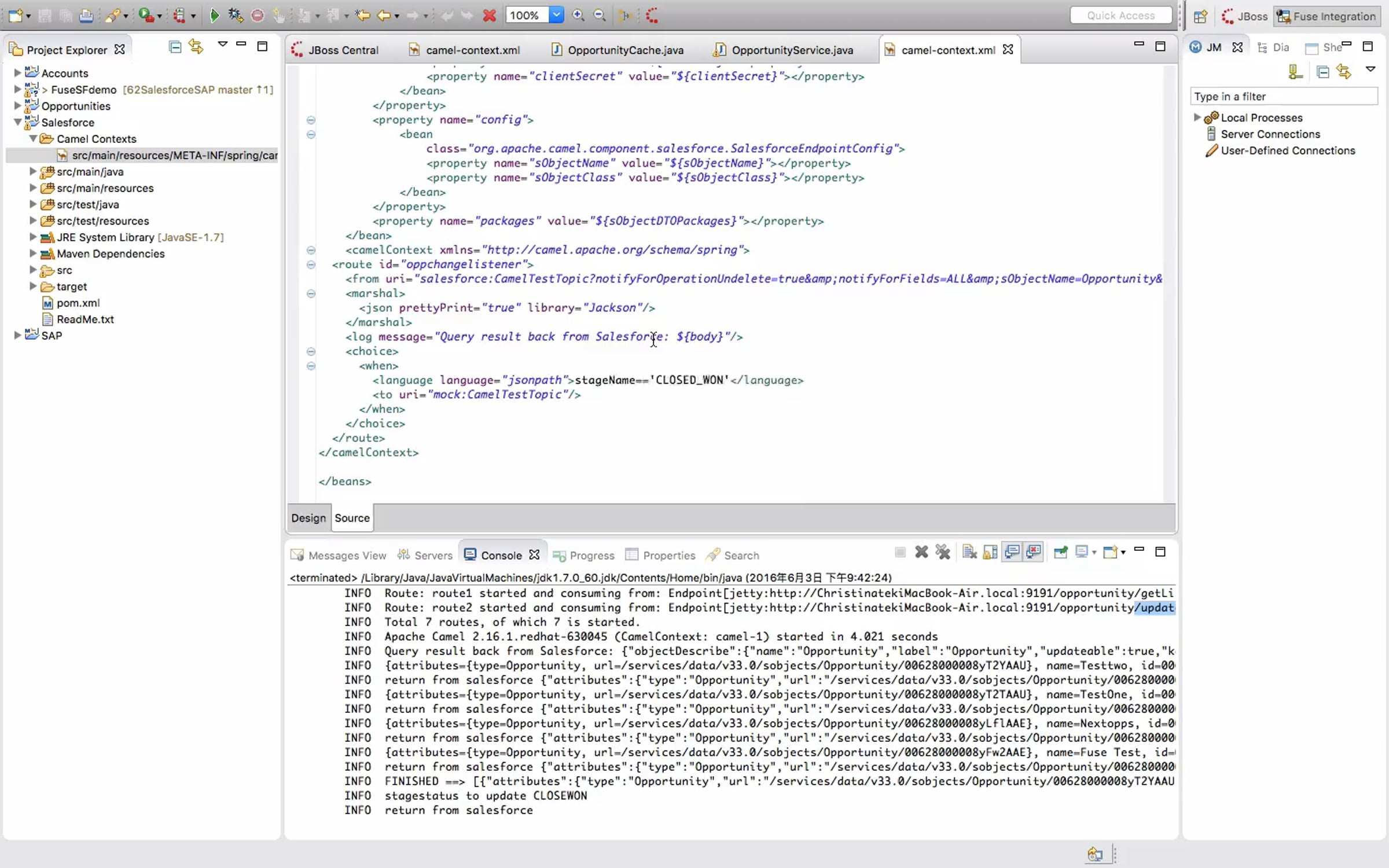Click Remove All Terminated Launches icon
Viewport: 1389px width, 868px height.
(943, 552)
